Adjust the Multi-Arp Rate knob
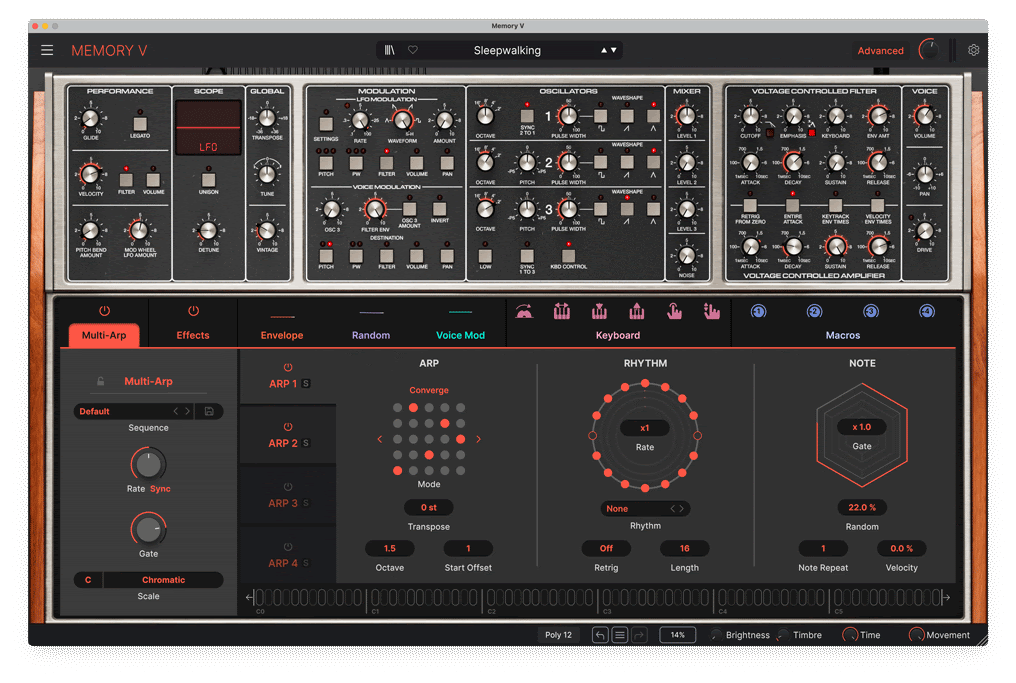1016x683 pixels. pos(148,465)
